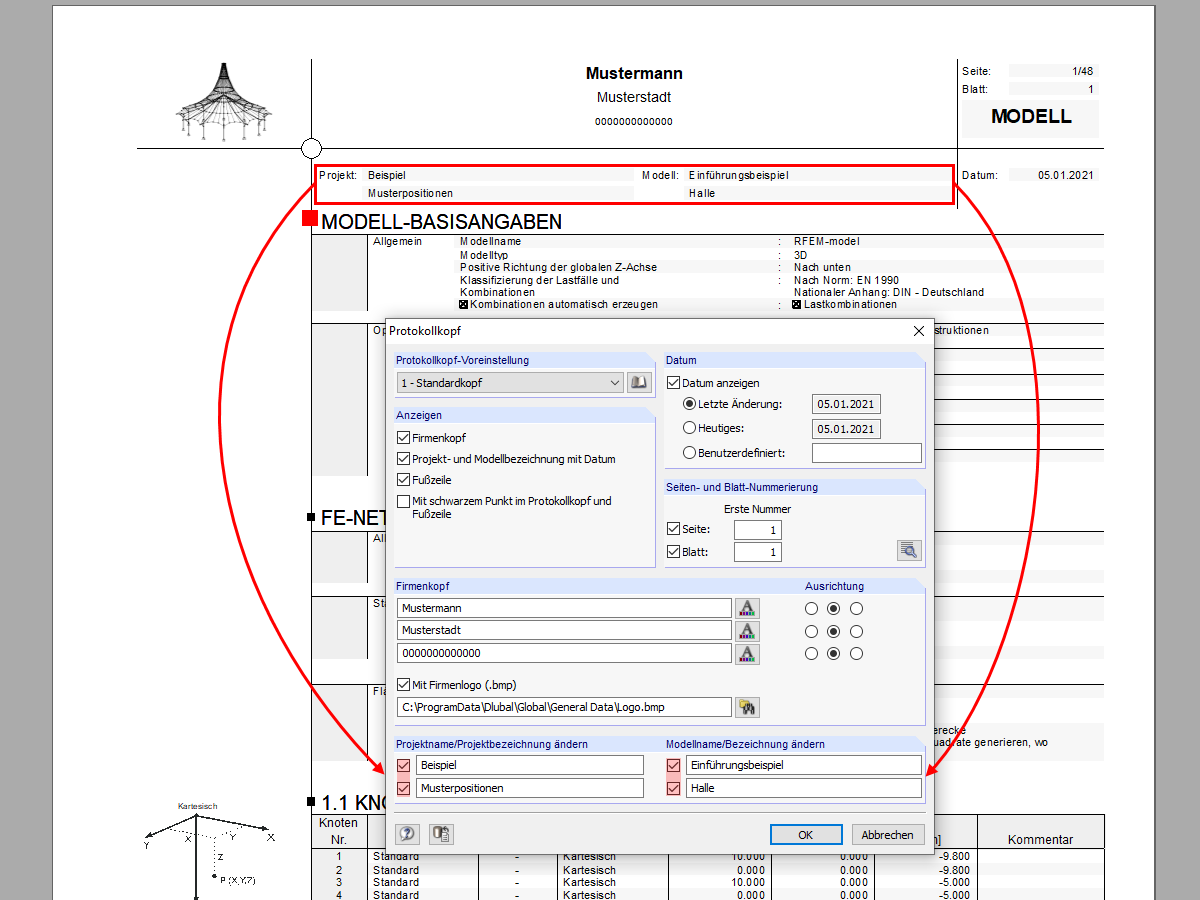Viewport: 1200px width, 900px height.
Task: Edit the Seite first number field
Action: pyautogui.click(x=758, y=530)
